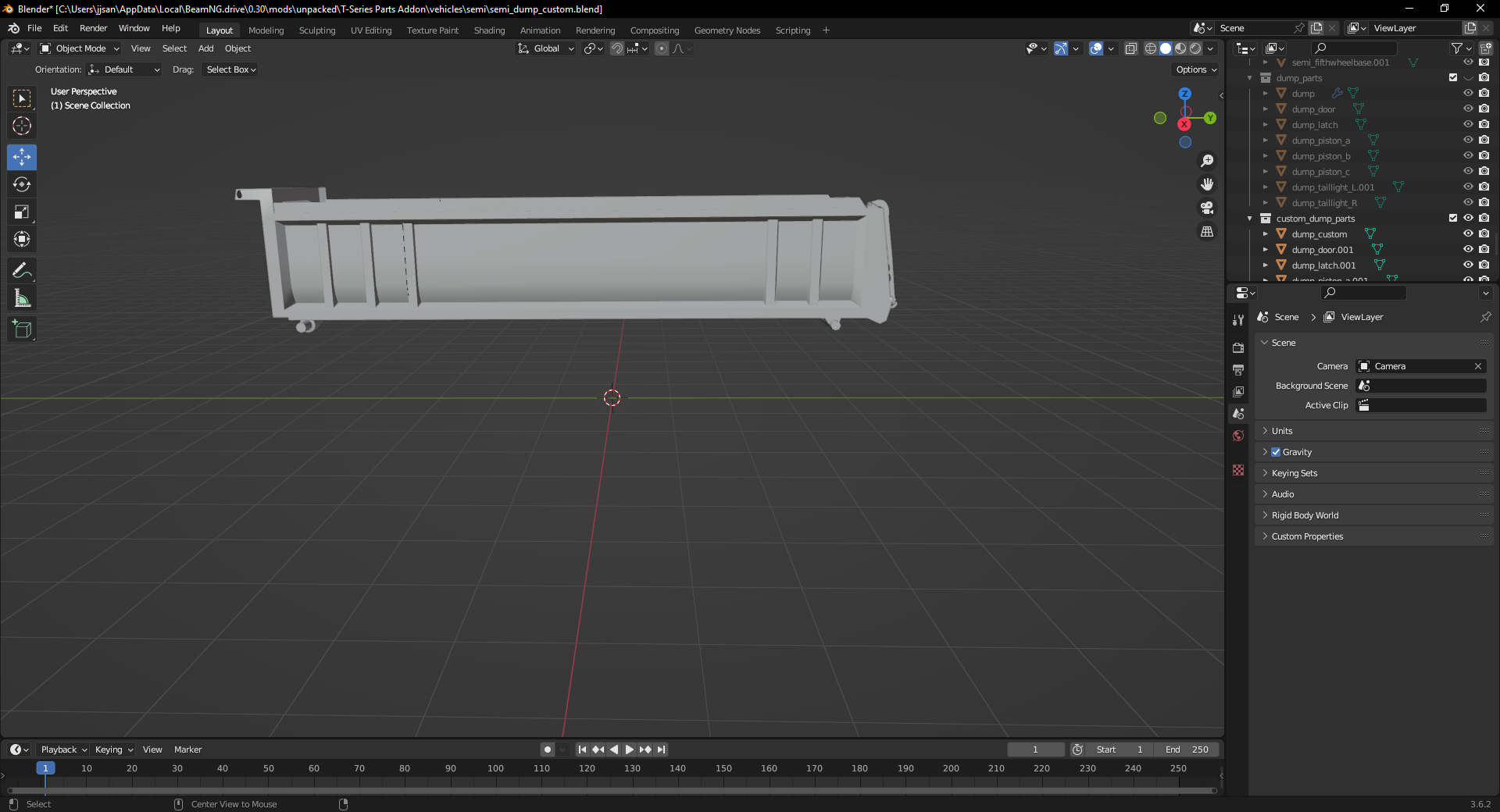
Task: Open the viewport Options button
Action: pos(1195,69)
